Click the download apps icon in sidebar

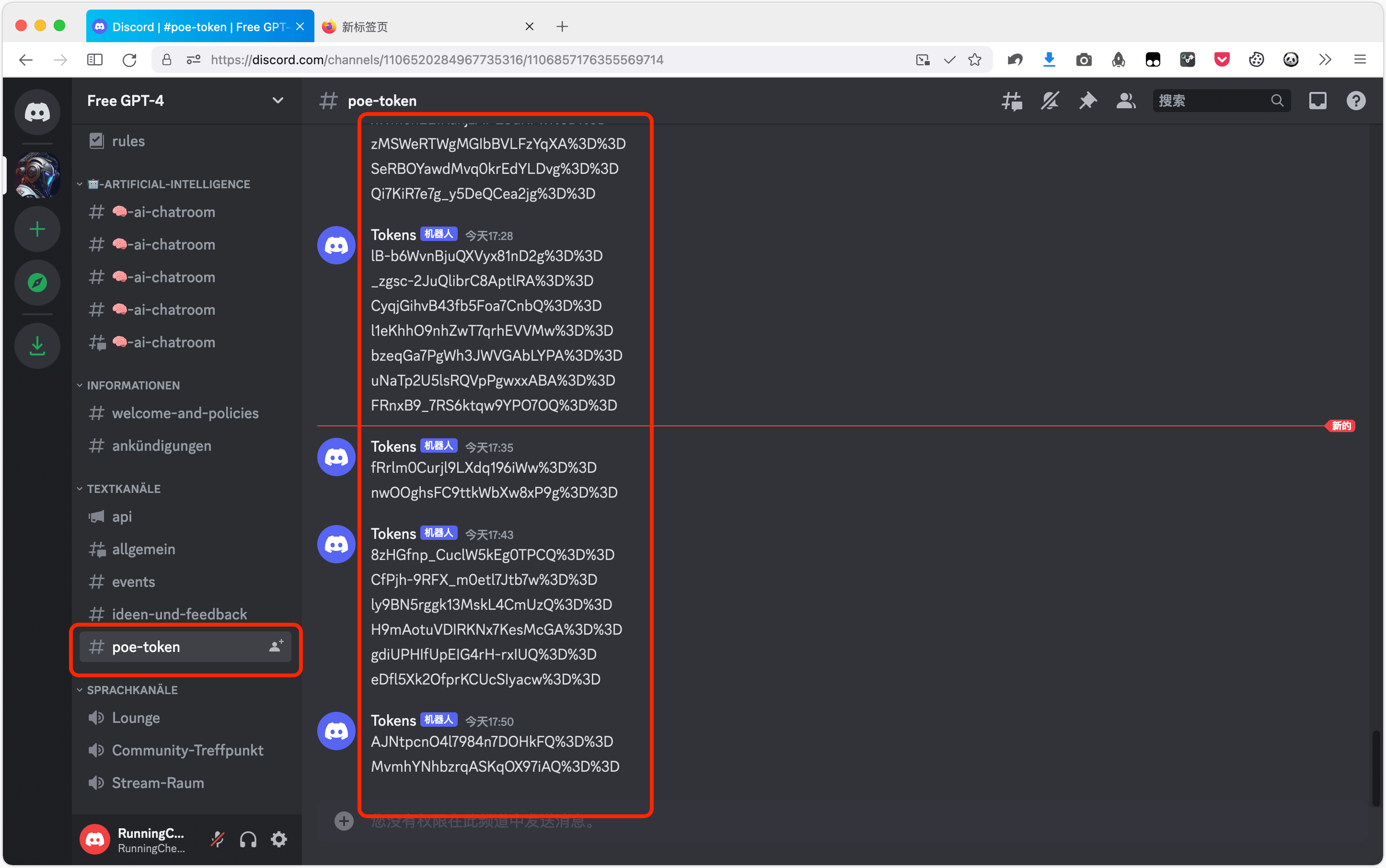coord(37,345)
